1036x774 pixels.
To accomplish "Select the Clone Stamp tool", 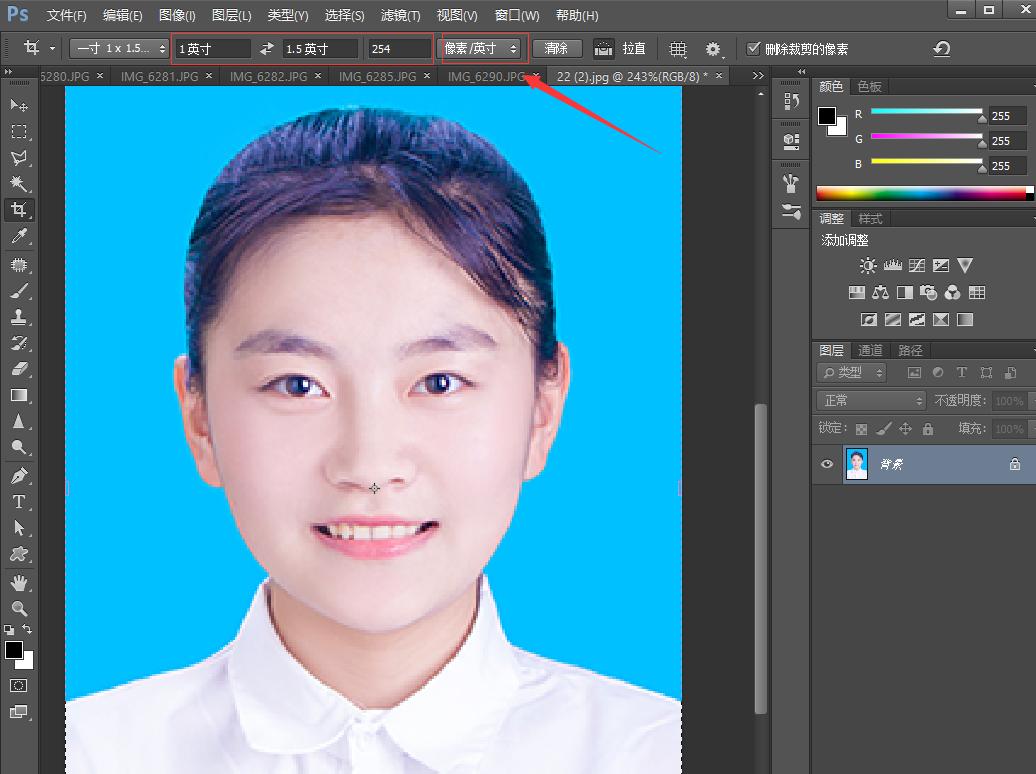I will point(20,316).
